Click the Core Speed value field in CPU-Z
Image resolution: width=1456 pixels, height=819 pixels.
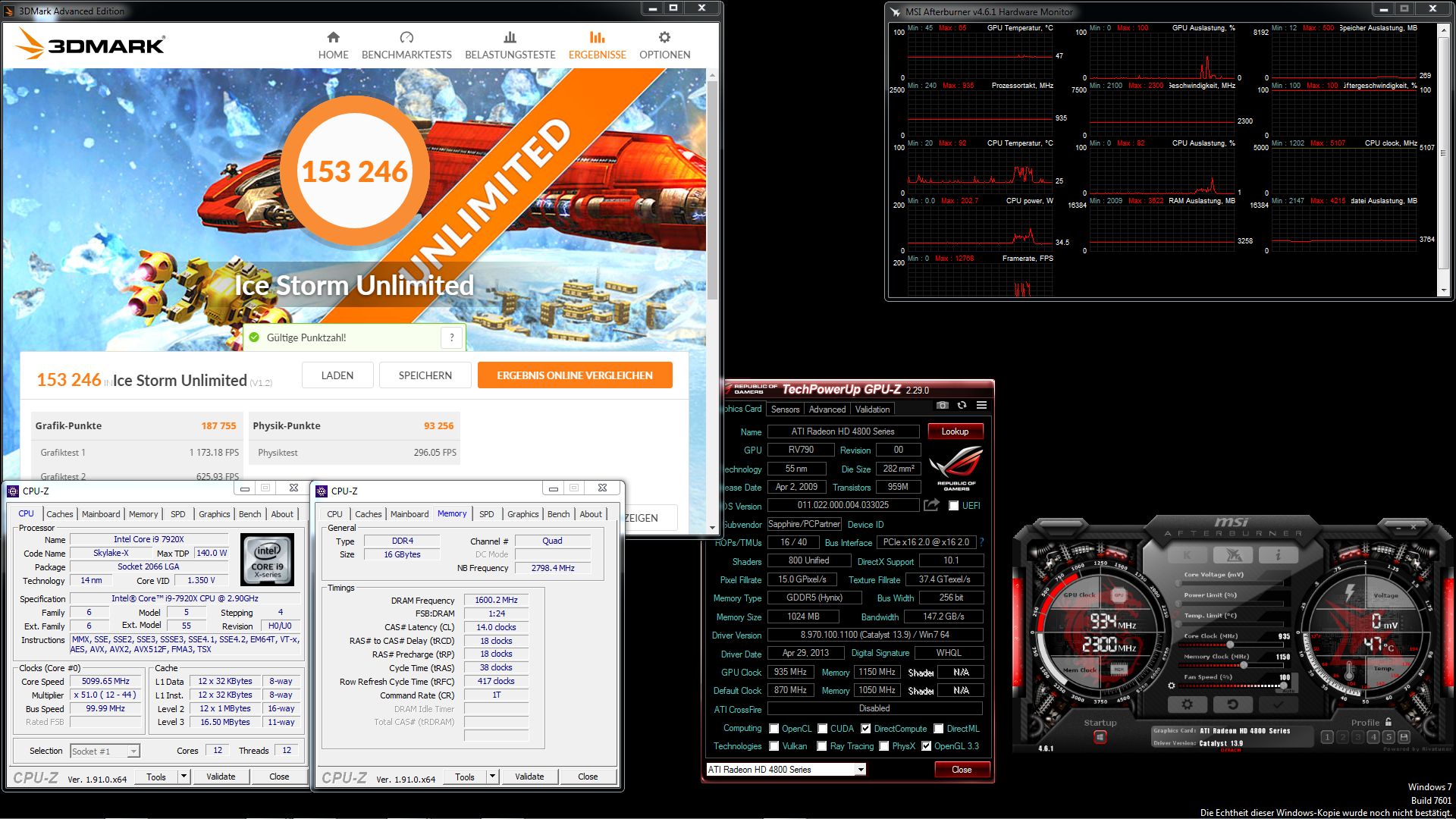[105, 681]
